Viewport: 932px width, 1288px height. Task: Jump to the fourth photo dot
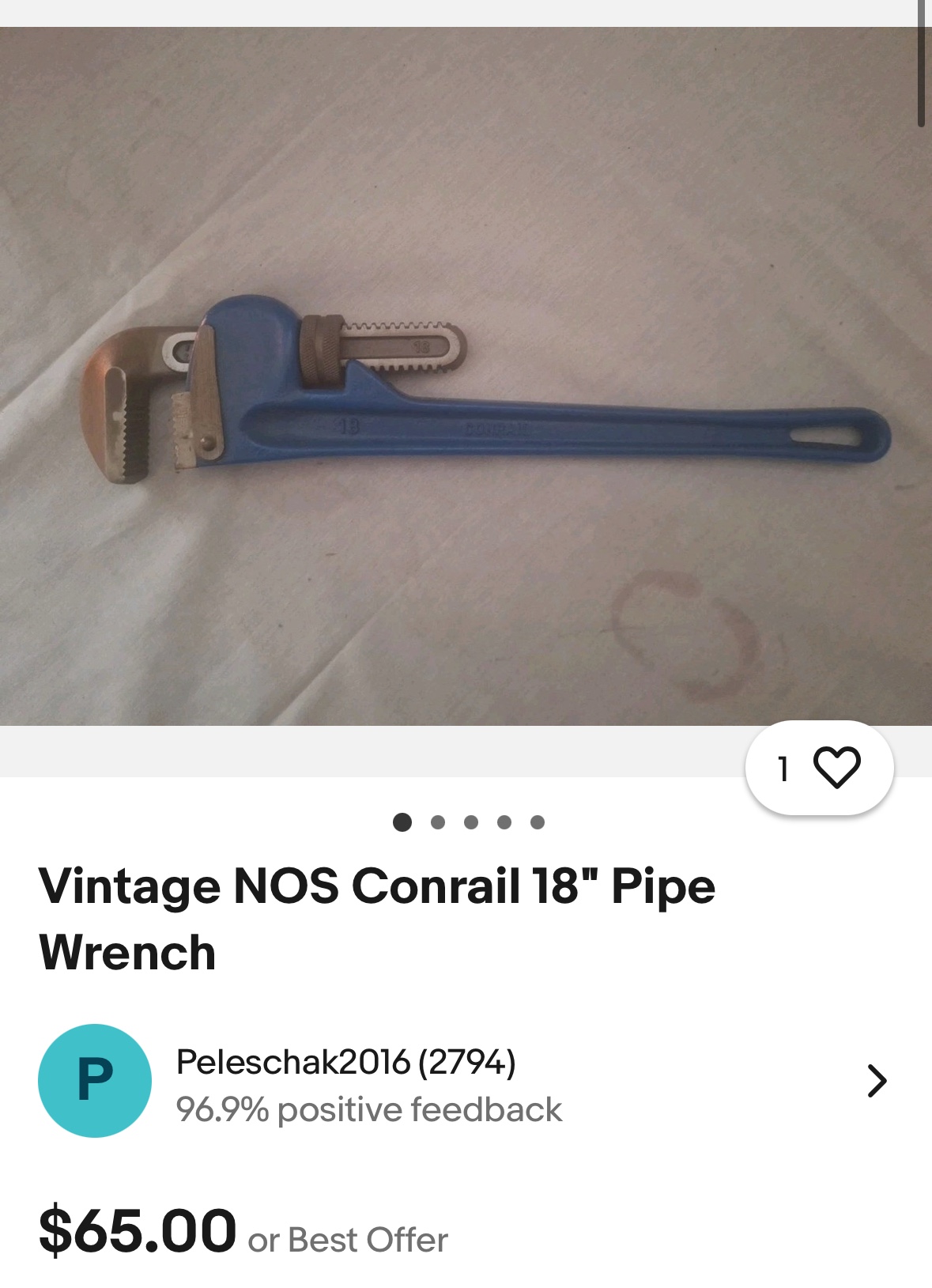click(504, 822)
